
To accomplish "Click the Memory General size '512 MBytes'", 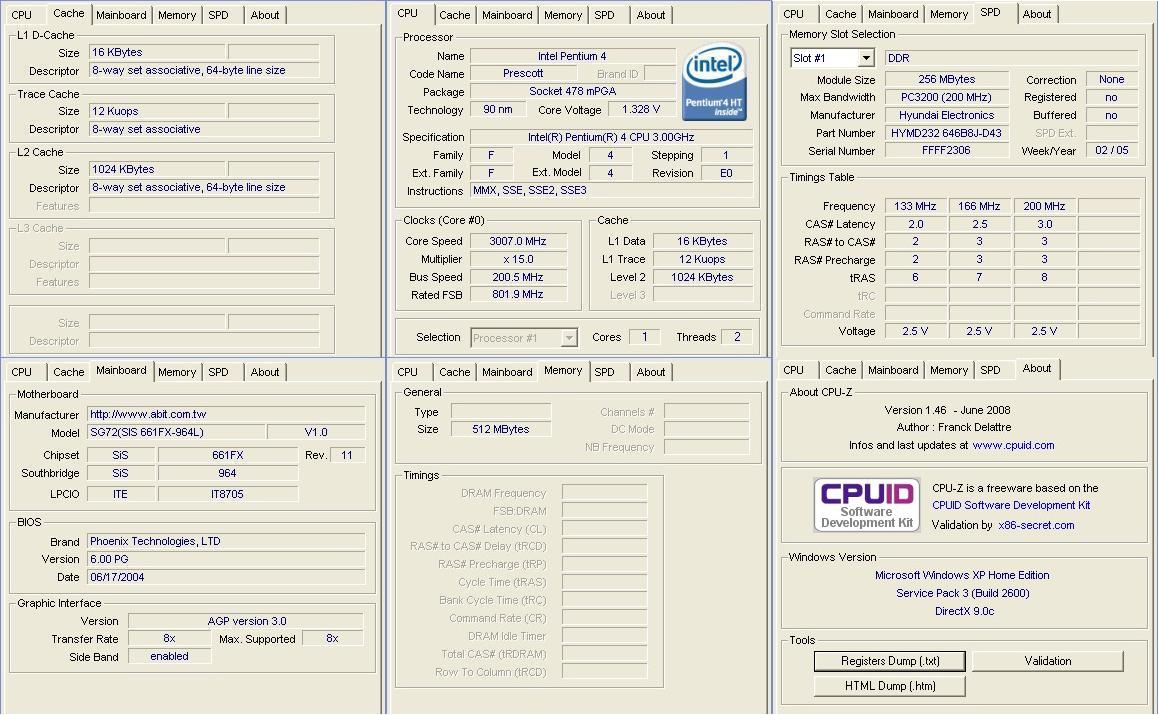I will pyautogui.click(x=500, y=429).
